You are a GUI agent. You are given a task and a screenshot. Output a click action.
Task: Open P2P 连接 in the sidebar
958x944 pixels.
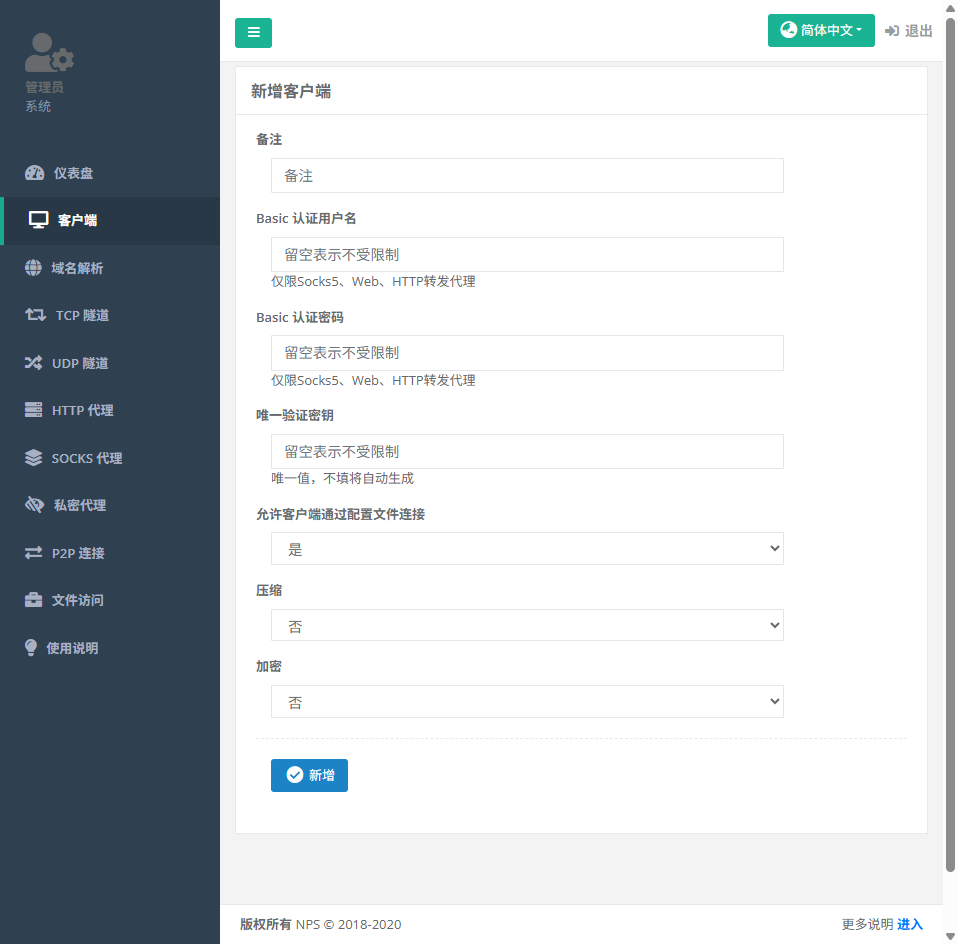(110, 553)
